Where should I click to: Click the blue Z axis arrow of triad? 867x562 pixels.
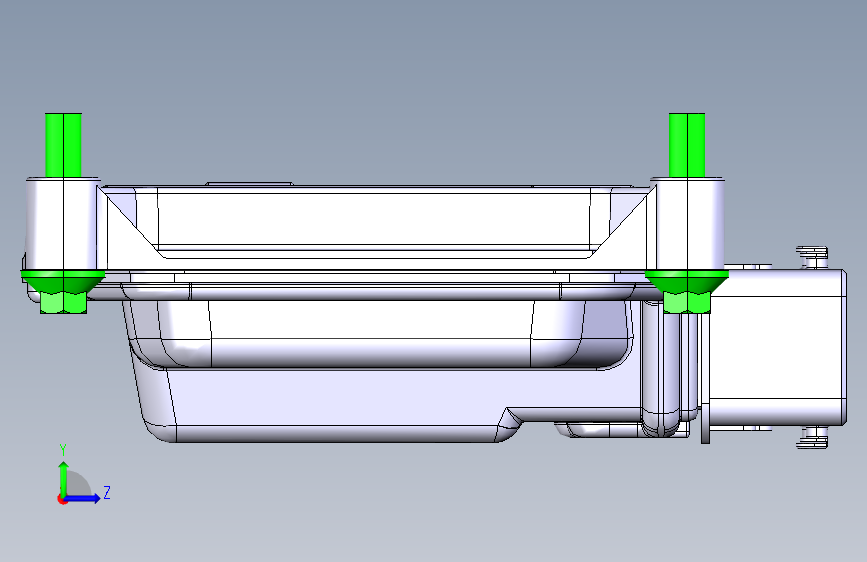[x=82, y=498]
